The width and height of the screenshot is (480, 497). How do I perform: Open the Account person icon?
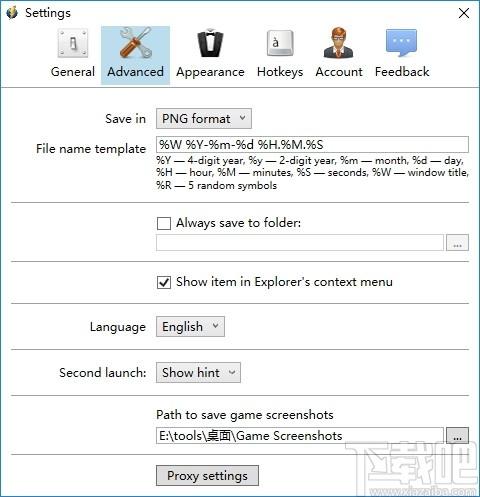(339, 43)
